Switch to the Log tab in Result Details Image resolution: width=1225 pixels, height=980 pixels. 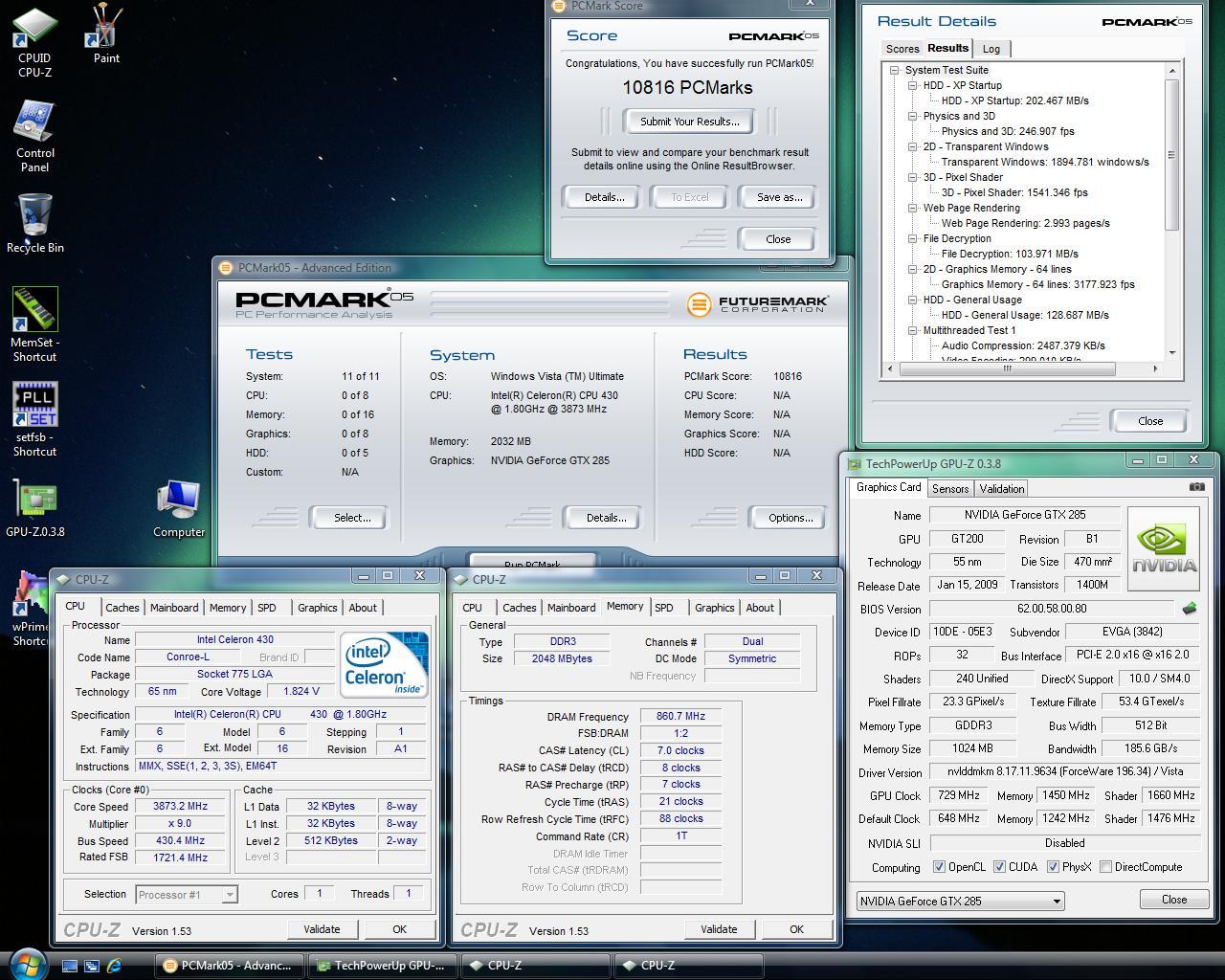[x=991, y=49]
